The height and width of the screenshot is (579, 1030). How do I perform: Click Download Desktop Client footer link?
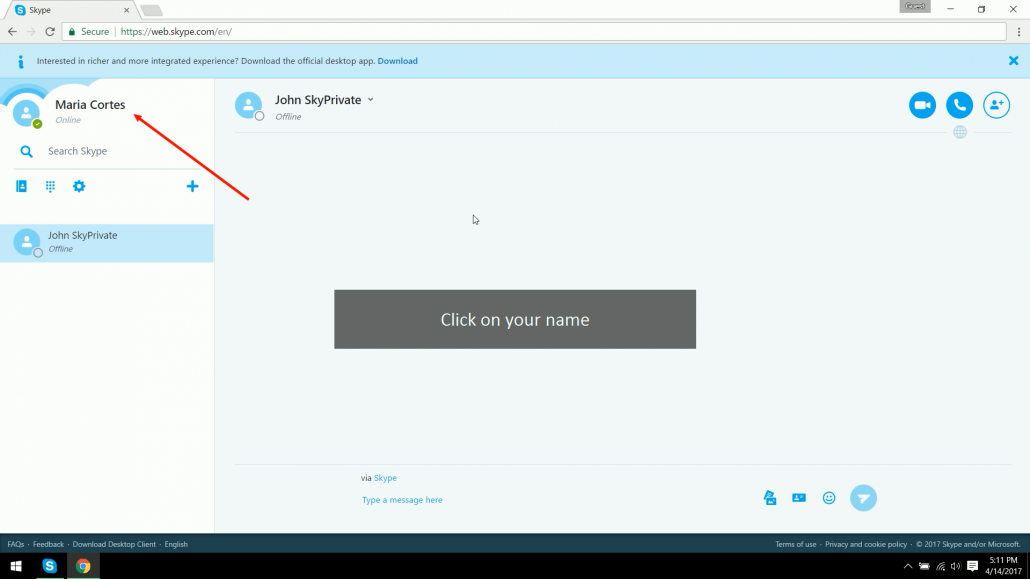click(114, 544)
